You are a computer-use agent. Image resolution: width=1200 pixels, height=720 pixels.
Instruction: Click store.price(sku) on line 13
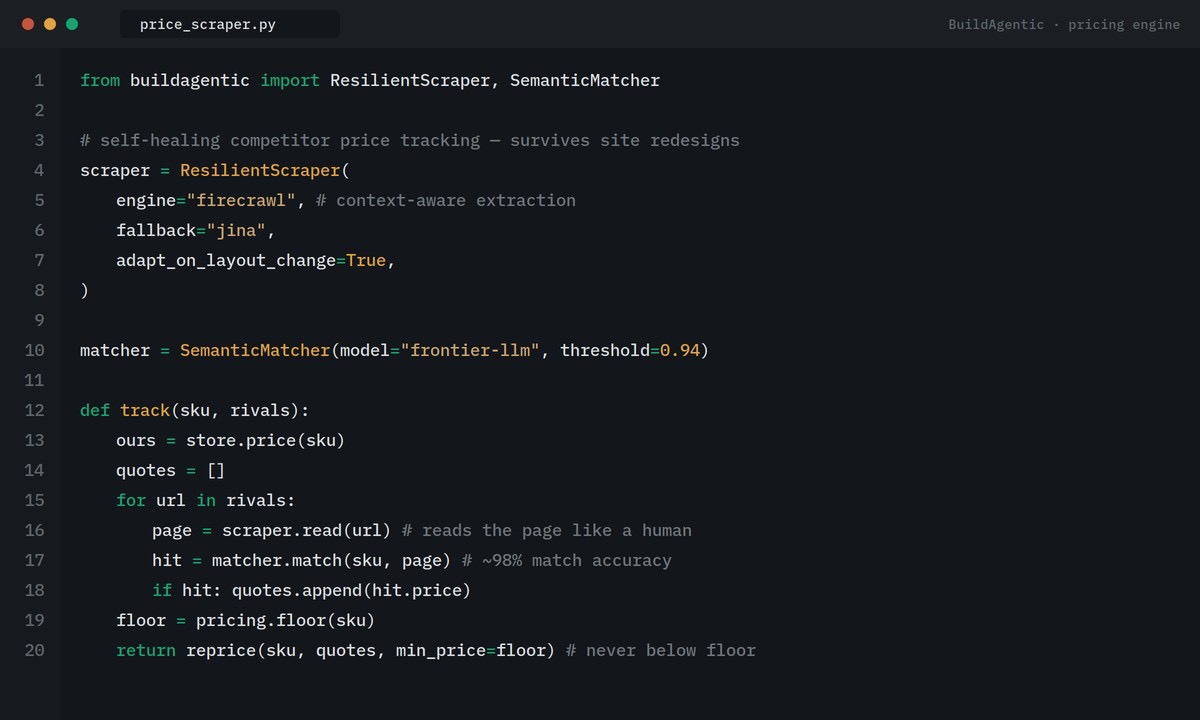(266, 440)
